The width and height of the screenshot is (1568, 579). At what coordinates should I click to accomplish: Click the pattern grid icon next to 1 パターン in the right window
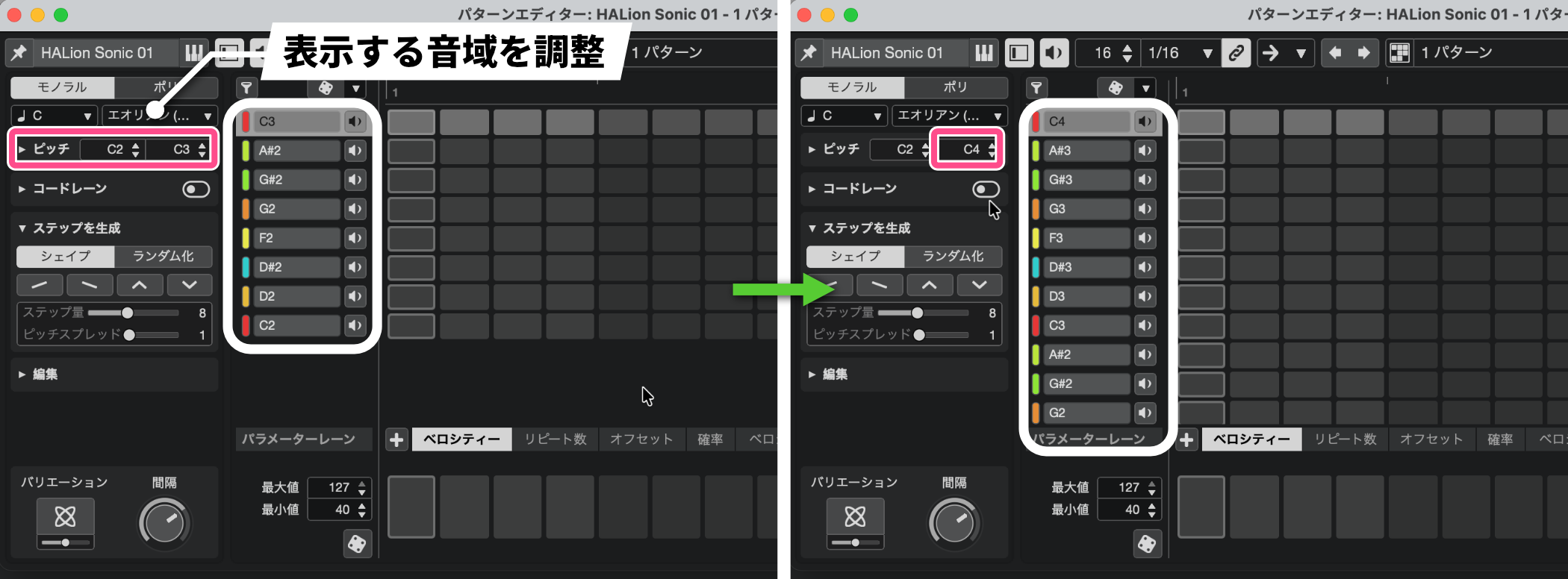[x=1399, y=53]
